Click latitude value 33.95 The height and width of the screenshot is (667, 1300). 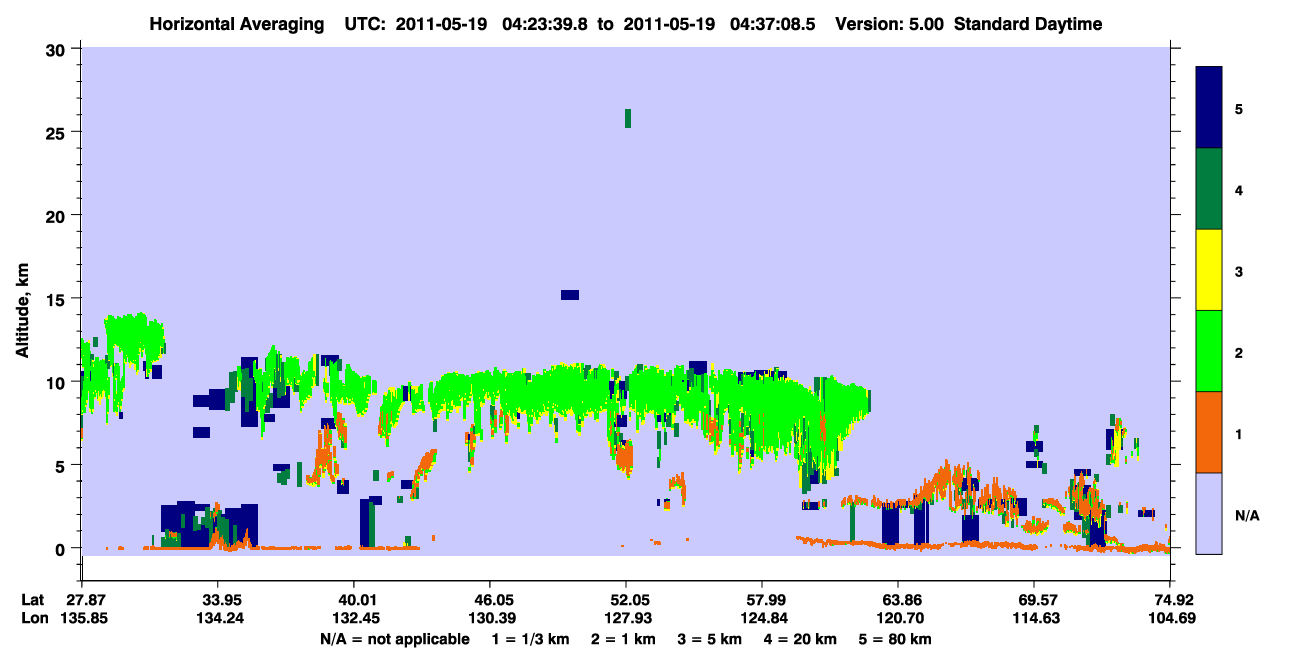pos(217,600)
